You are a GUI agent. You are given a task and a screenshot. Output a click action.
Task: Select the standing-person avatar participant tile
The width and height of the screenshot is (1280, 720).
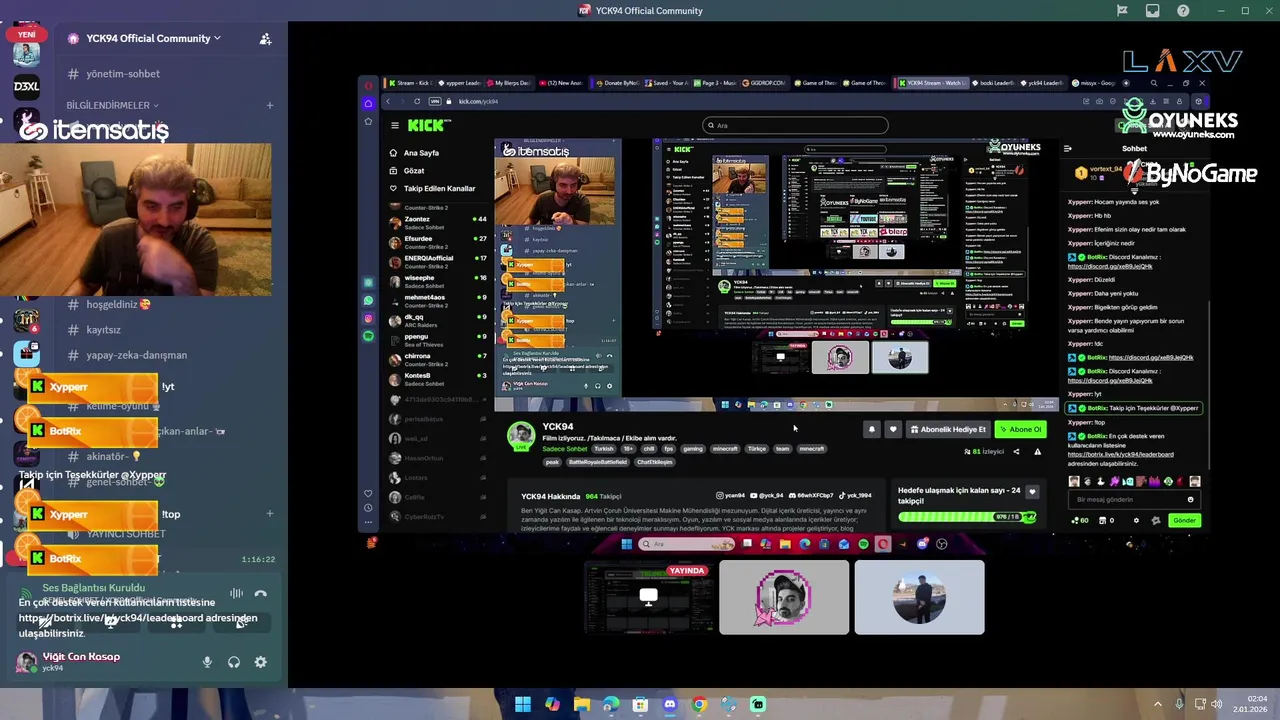pos(919,597)
